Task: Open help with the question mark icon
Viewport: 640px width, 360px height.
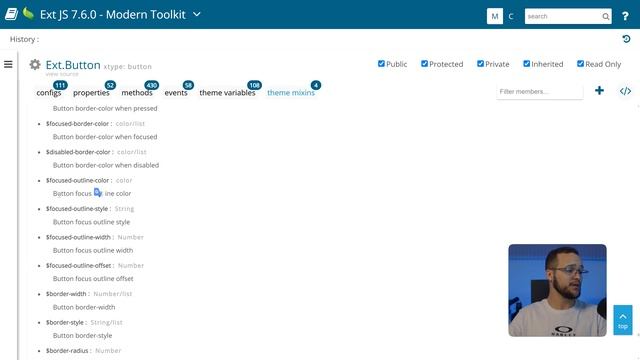Action: coord(625,16)
